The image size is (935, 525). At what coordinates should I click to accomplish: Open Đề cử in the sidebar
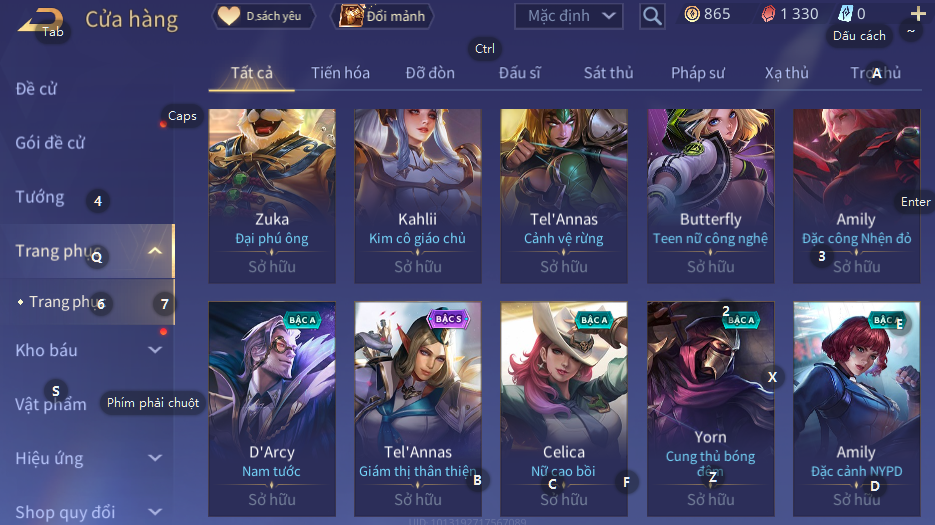click(x=36, y=89)
